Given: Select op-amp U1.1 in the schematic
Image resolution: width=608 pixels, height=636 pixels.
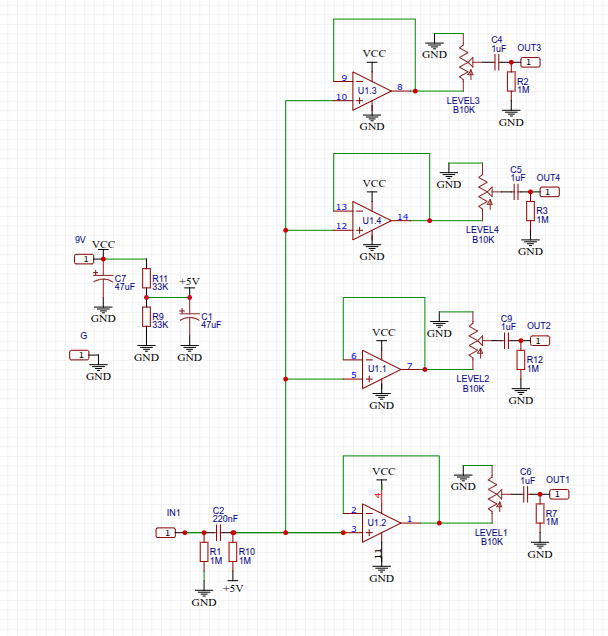Looking at the screenshot, I should pos(381,369).
